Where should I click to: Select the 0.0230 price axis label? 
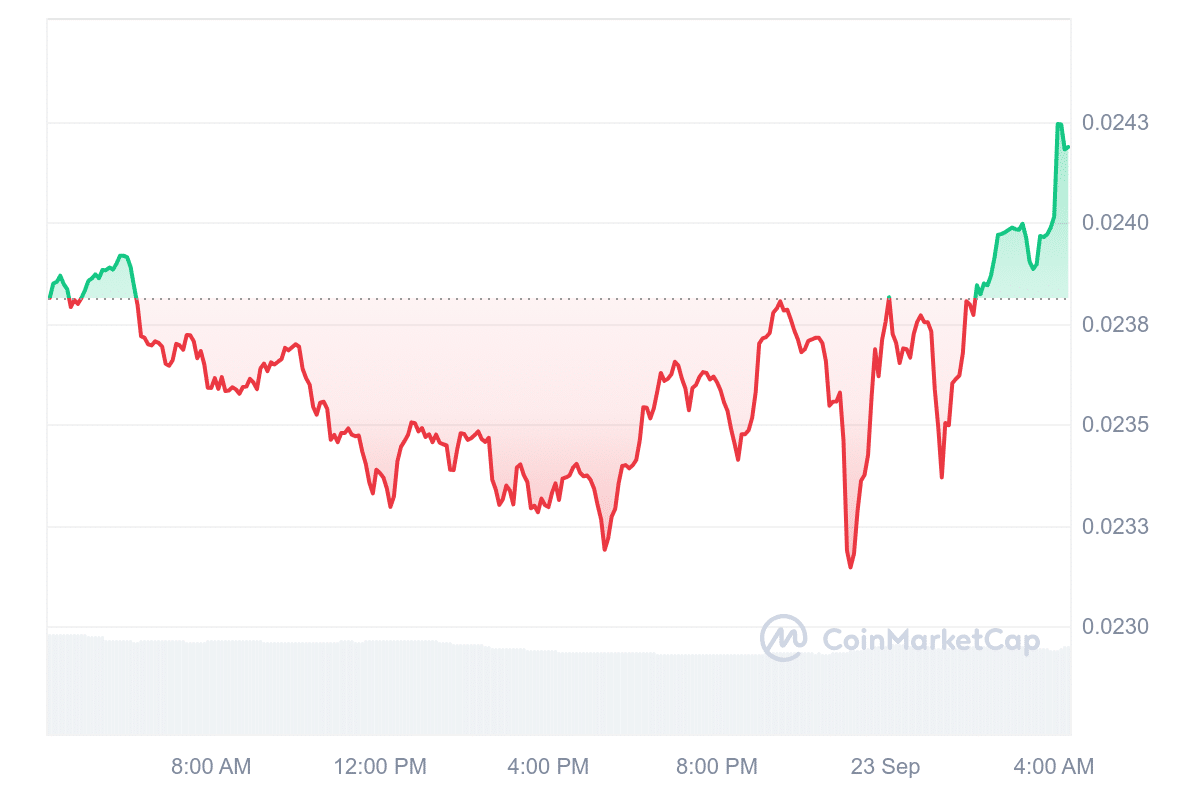pos(1115,627)
